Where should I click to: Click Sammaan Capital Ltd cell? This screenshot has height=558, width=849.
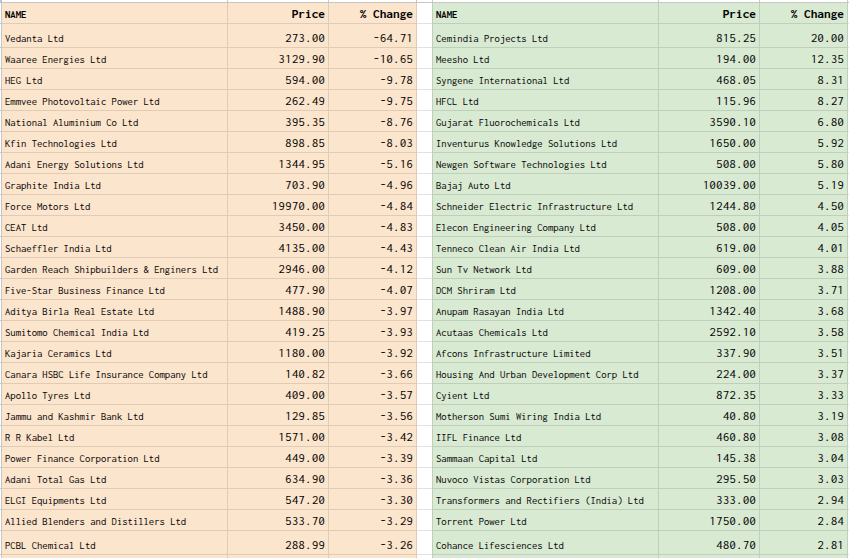tap(545, 458)
